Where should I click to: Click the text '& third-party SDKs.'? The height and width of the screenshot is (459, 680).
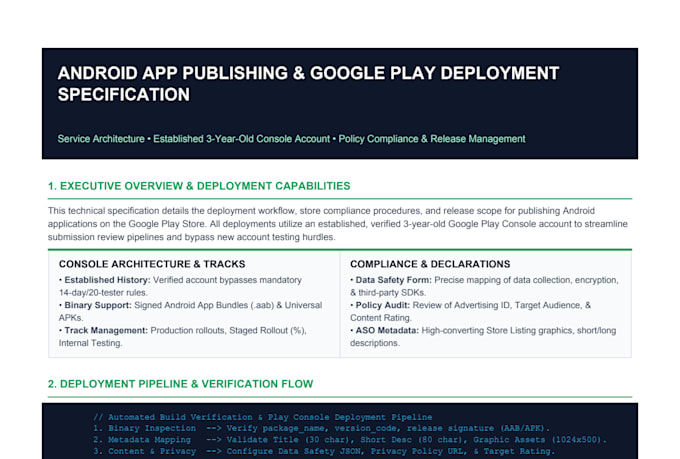pyautogui.click(x=388, y=292)
